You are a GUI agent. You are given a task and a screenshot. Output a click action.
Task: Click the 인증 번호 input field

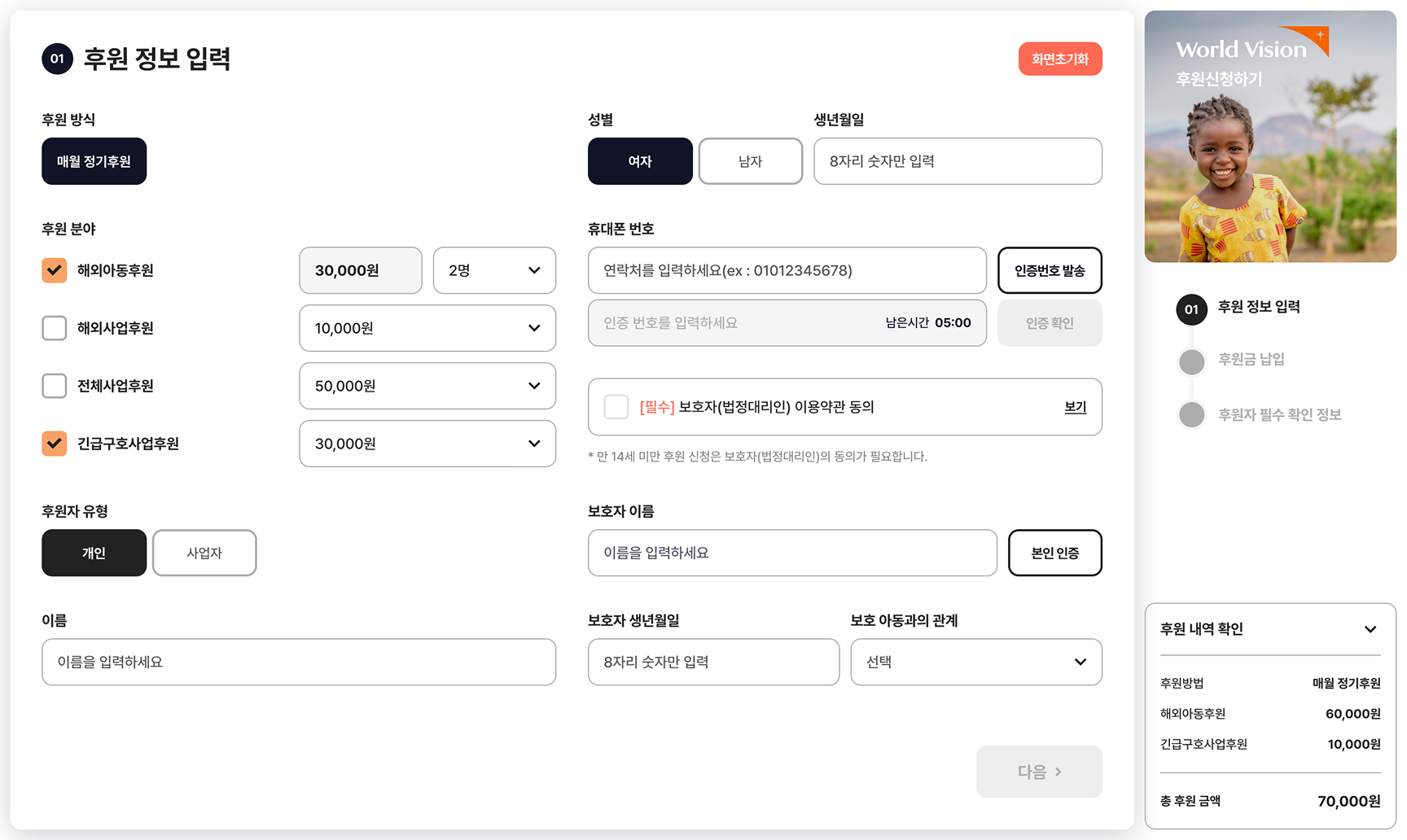pyautogui.click(x=787, y=323)
